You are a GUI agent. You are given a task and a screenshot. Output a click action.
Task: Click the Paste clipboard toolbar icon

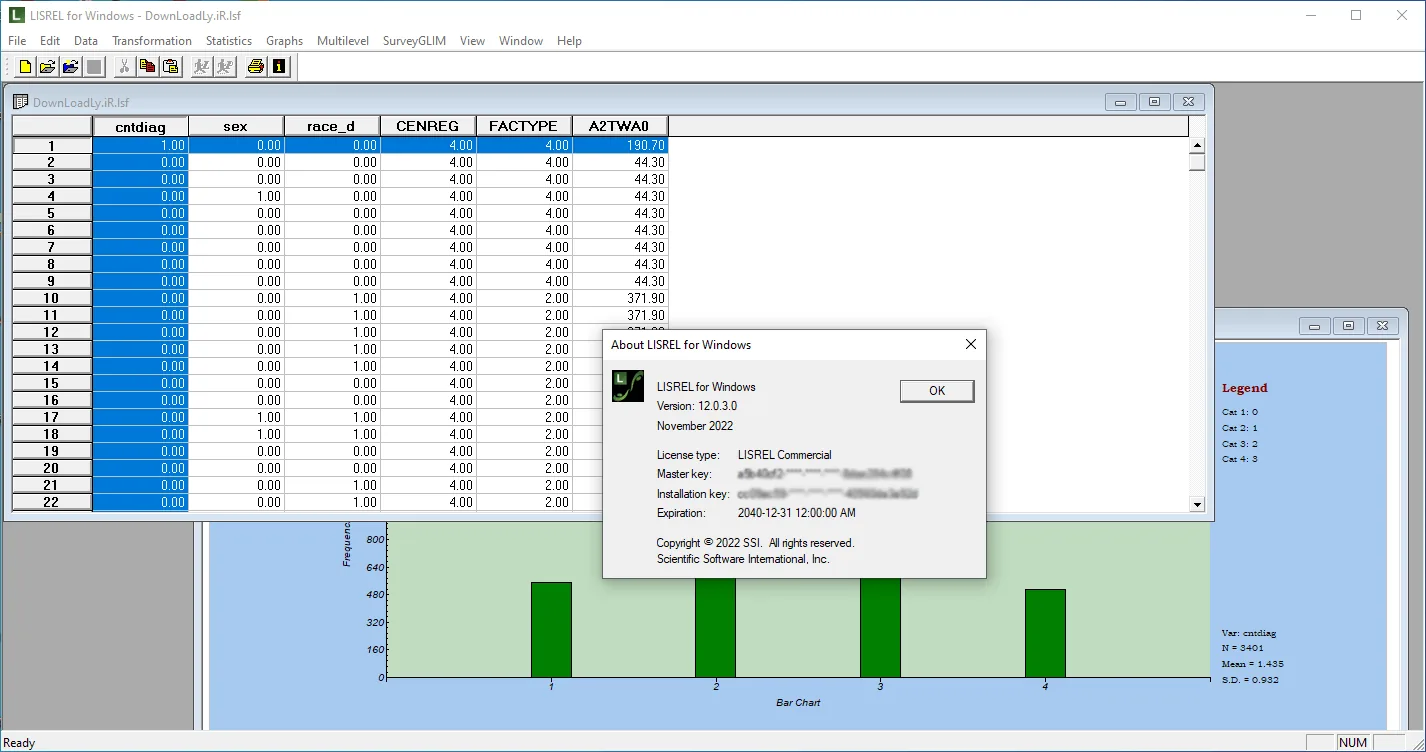[x=171, y=67]
